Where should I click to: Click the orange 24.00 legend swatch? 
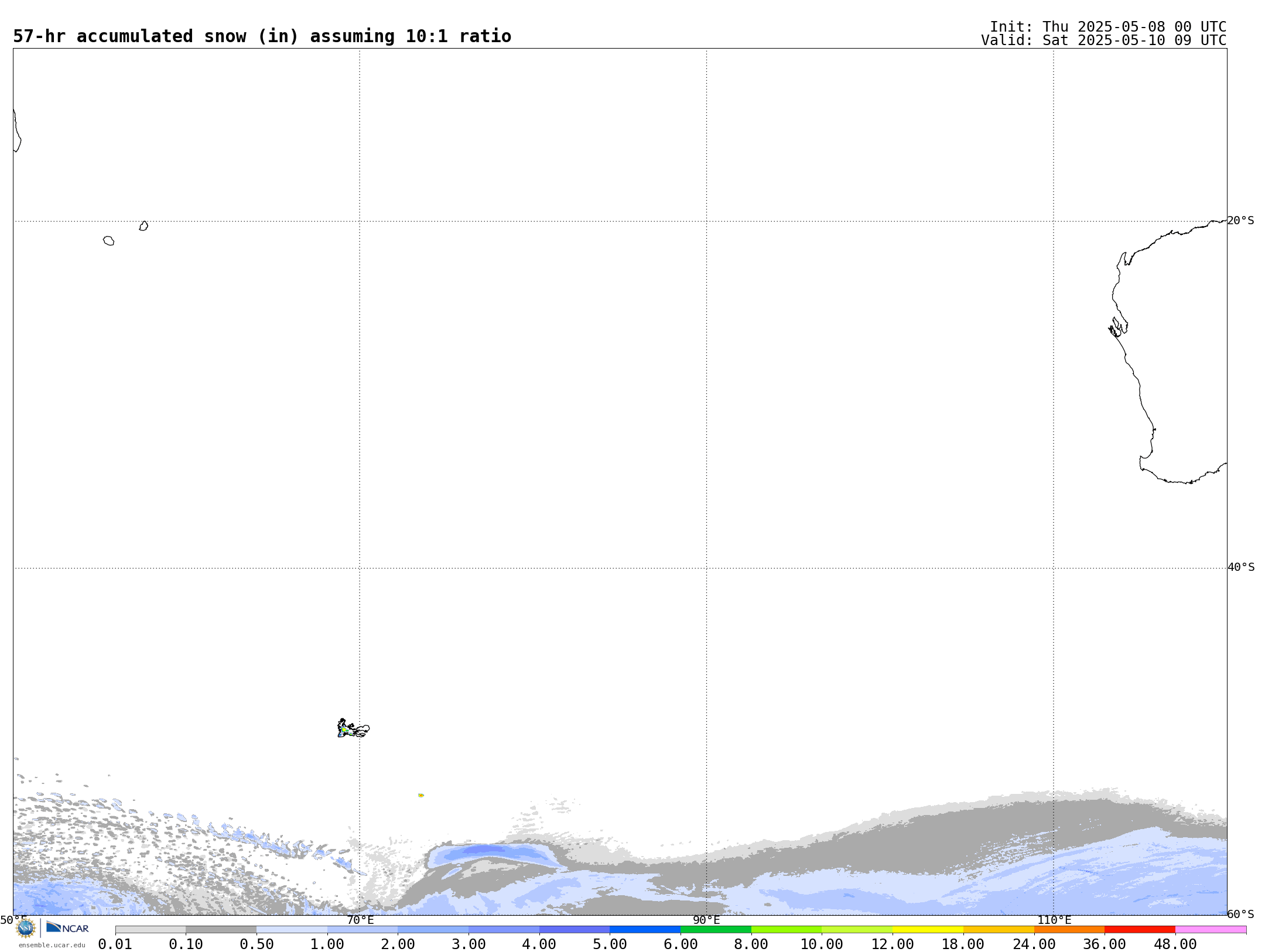point(1069,930)
